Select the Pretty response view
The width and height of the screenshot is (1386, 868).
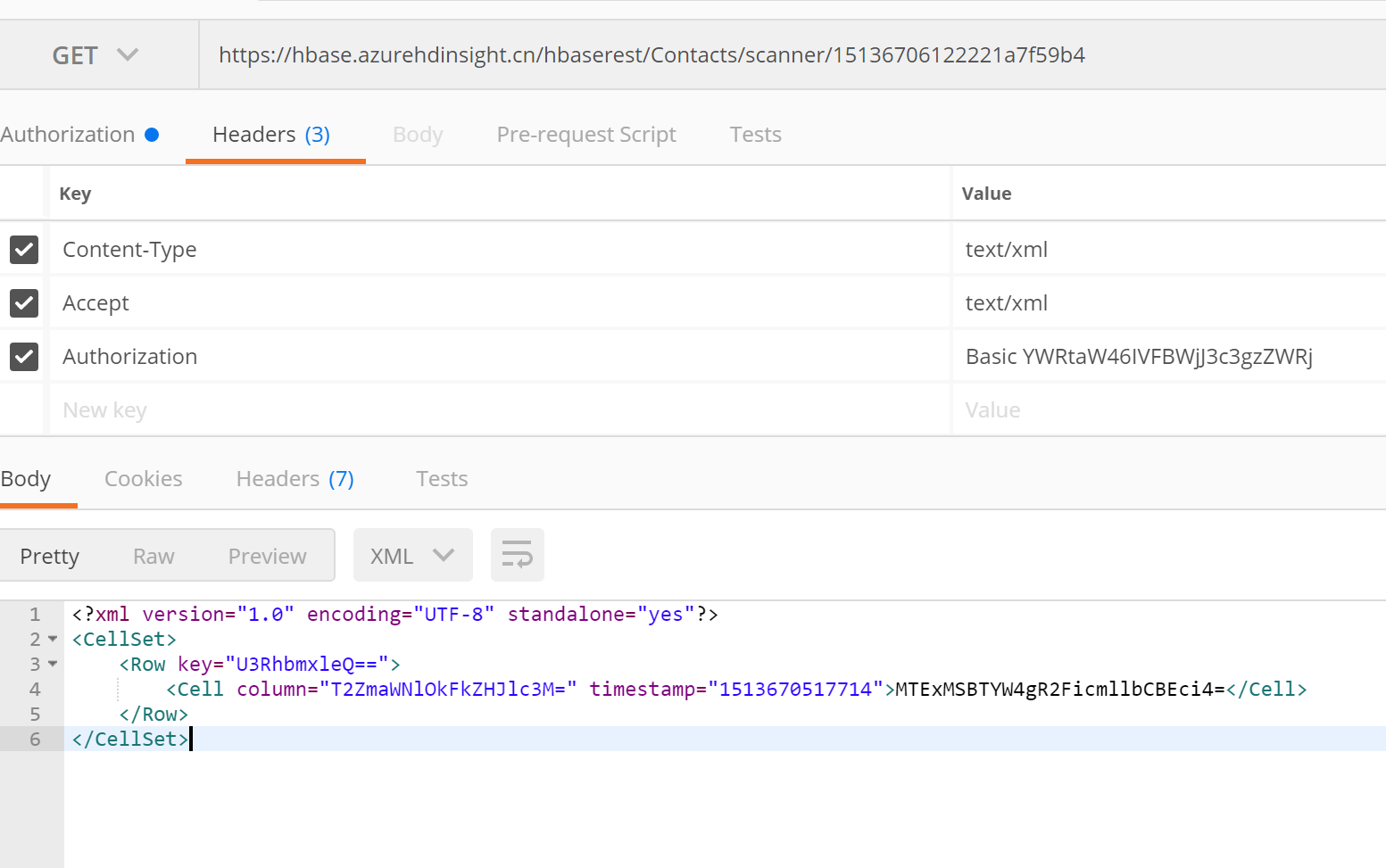click(x=50, y=557)
